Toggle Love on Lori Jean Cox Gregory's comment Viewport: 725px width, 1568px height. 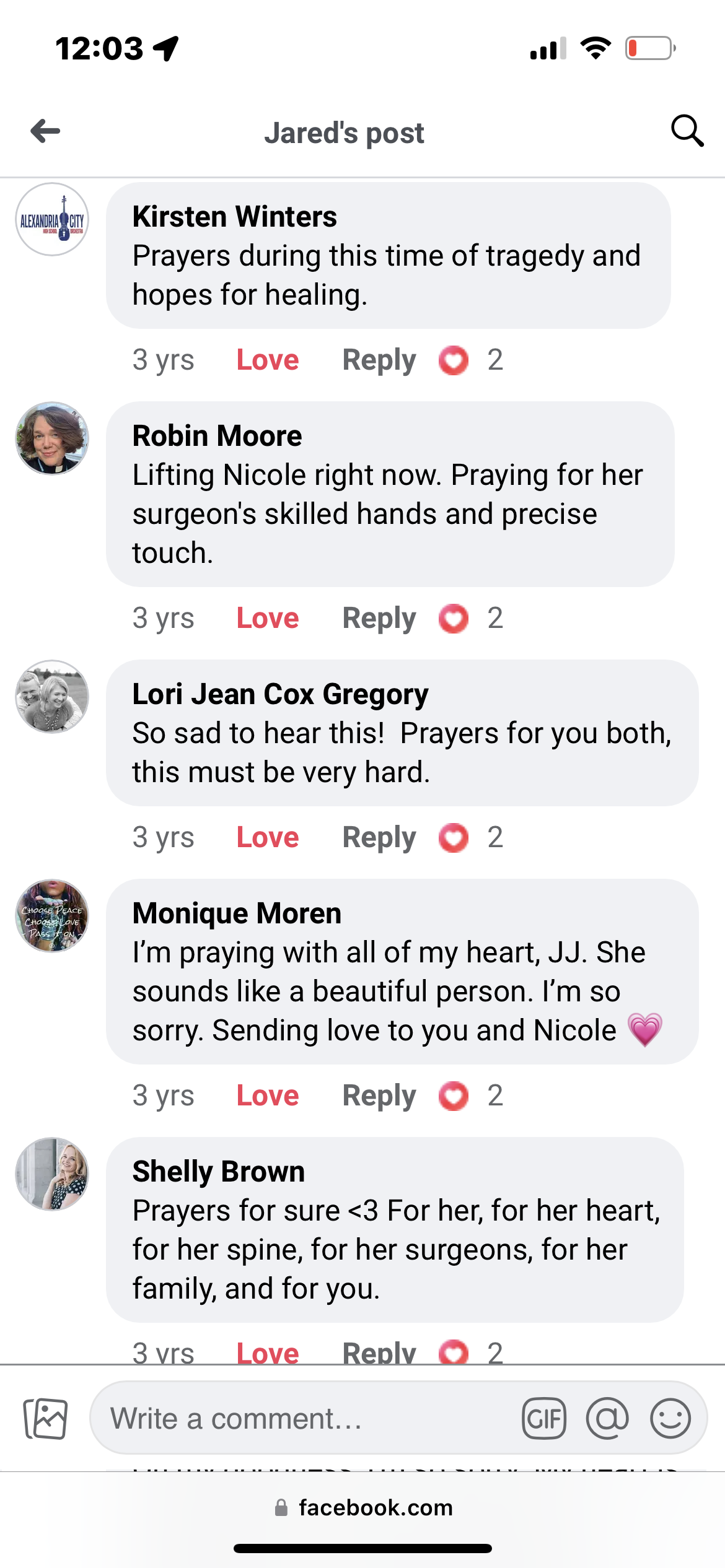point(268,838)
